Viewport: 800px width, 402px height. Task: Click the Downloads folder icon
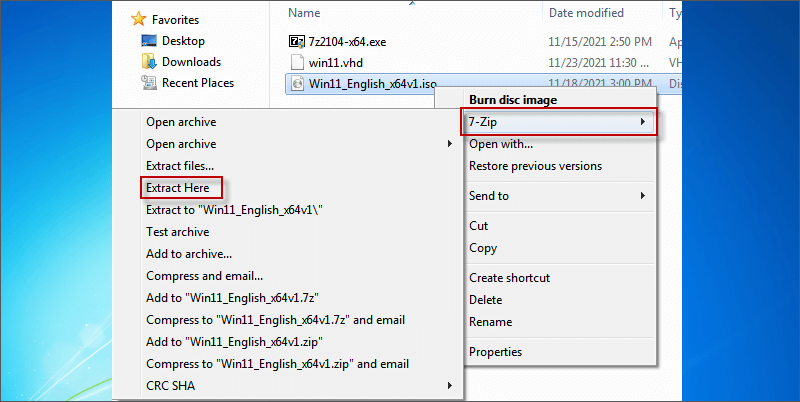click(149, 62)
